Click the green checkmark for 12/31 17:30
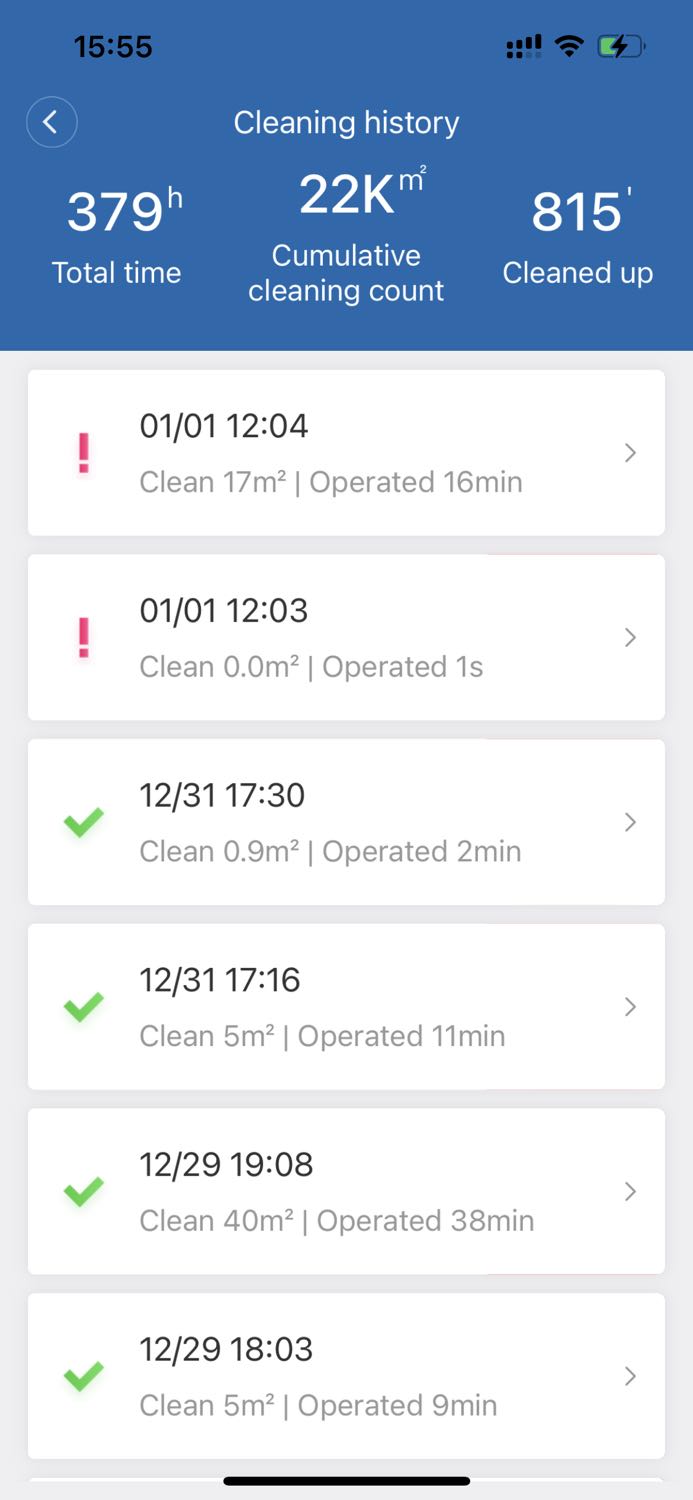Viewport: 693px width, 1500px height. coord(84,823)
